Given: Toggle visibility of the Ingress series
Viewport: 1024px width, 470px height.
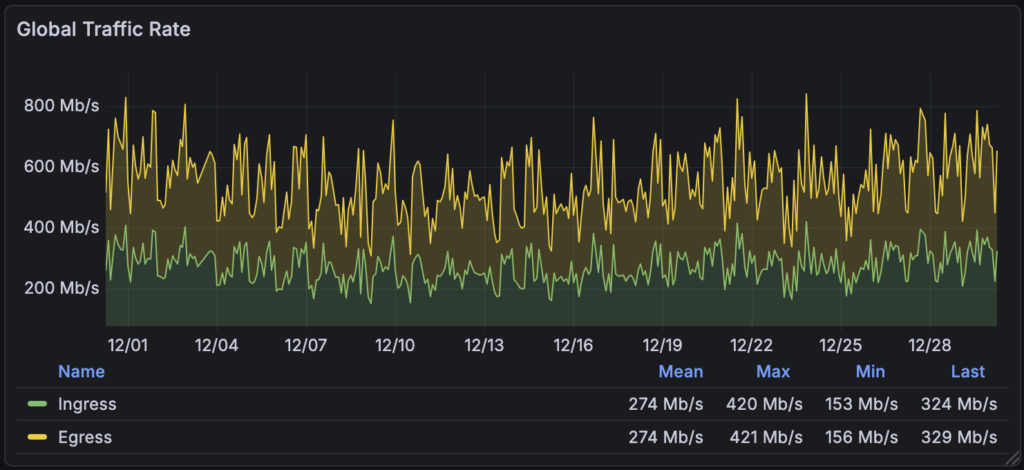Looking at the screenshot, I should 87,405.
